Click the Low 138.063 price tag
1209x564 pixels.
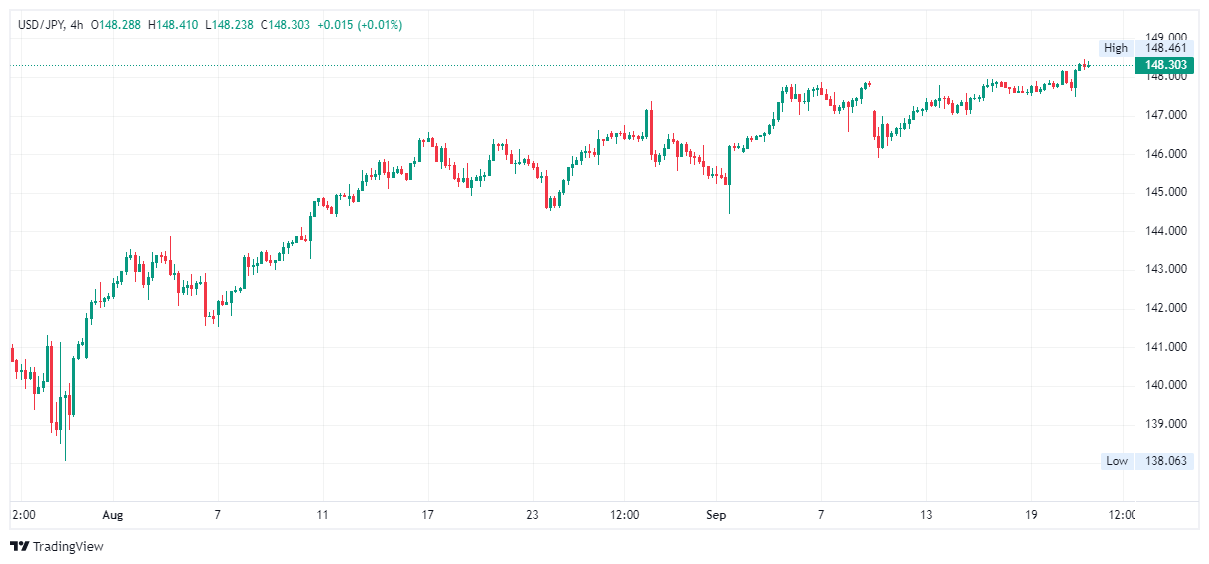pyautogui.click(x=1146, y=461)
